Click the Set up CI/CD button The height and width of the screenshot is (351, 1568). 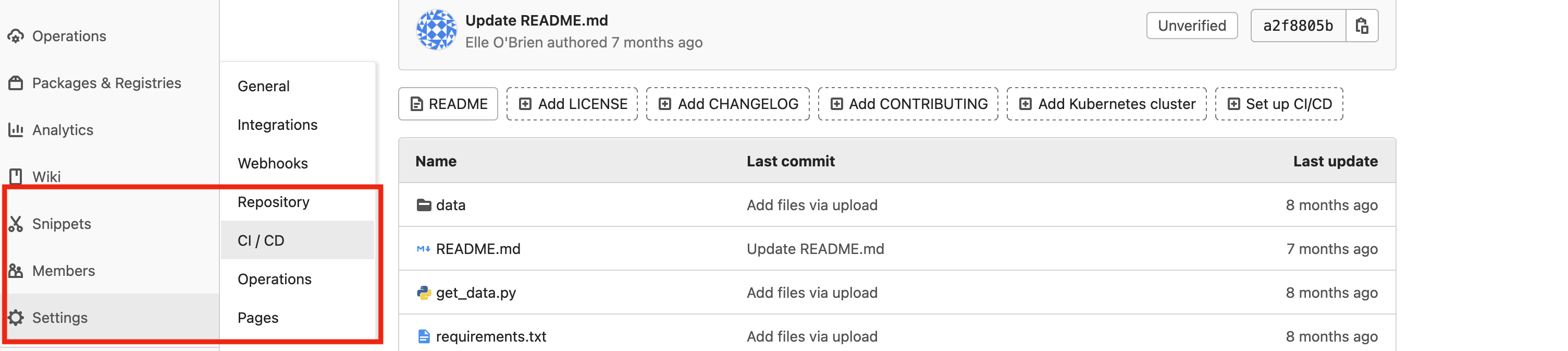click(x=1279, y=104)
